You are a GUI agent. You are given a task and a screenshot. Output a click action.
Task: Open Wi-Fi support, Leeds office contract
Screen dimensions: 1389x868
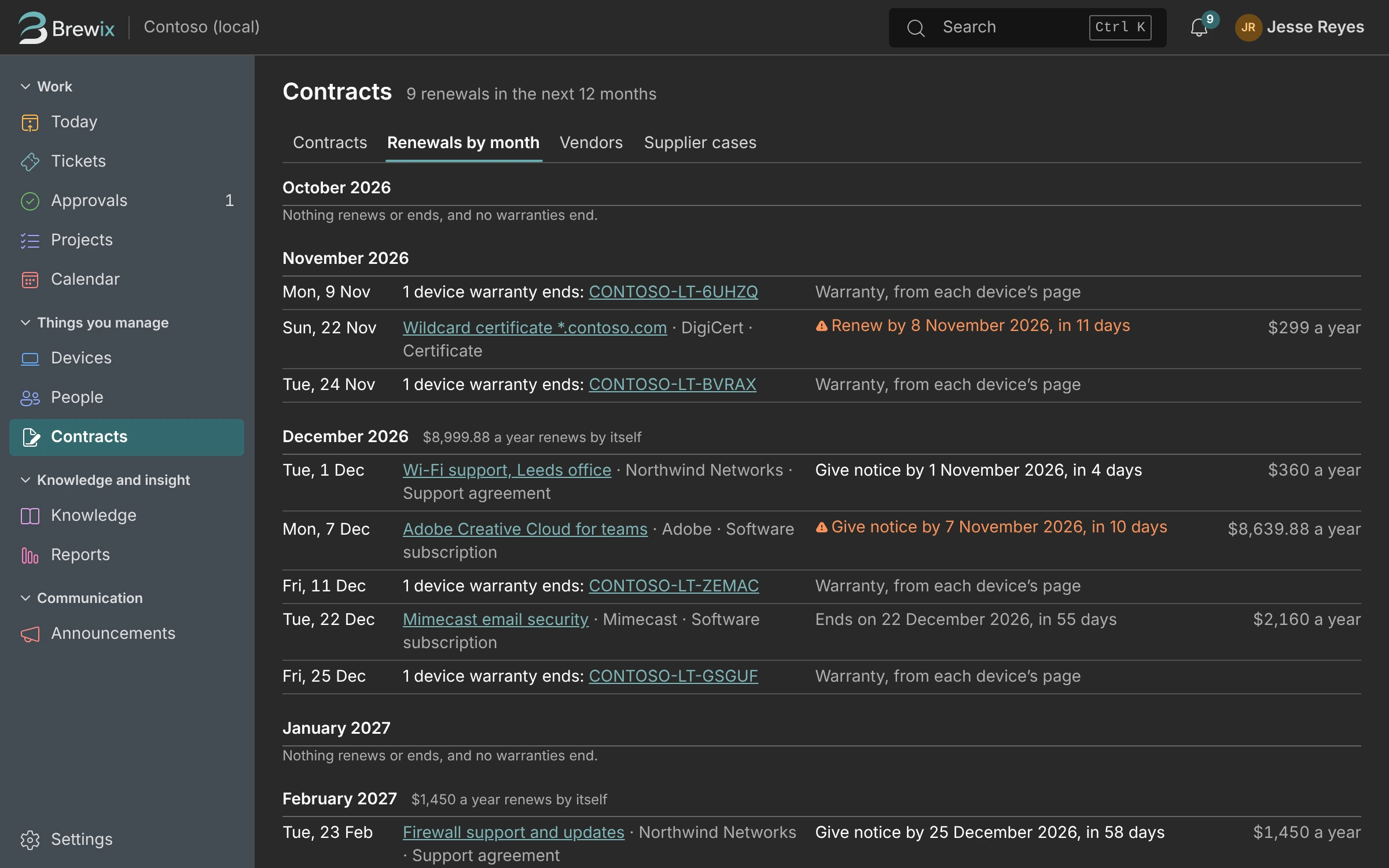click(507, 470)
